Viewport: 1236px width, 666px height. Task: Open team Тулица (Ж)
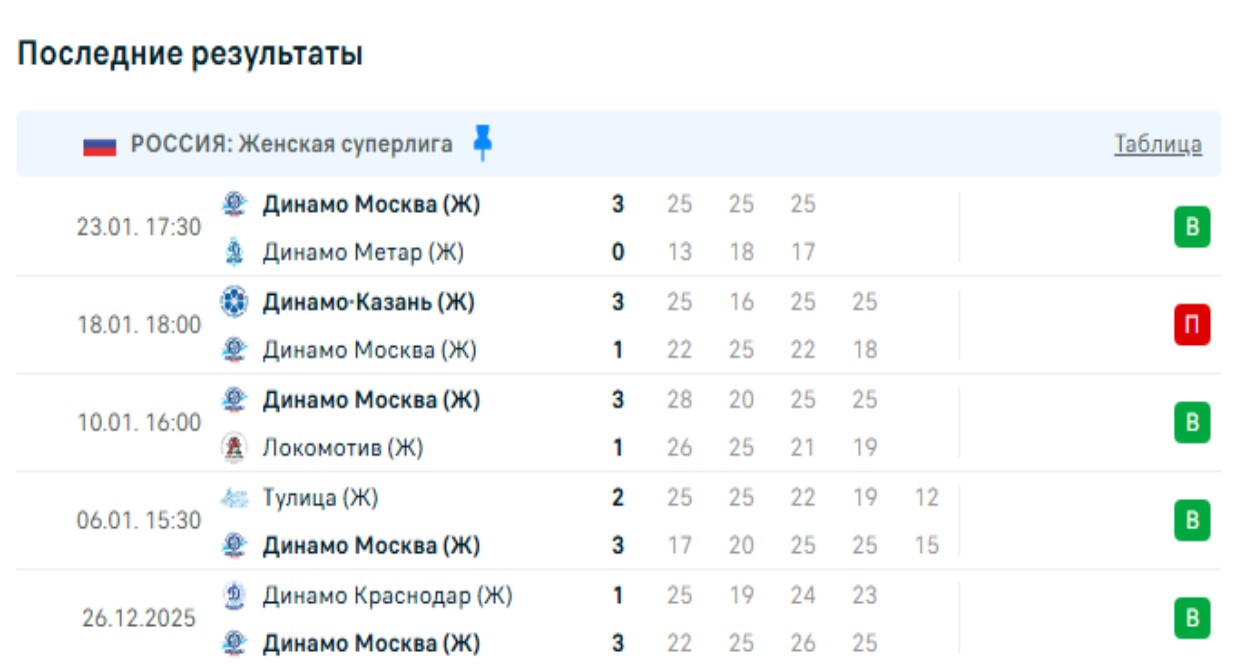click(x=320, y=497)
